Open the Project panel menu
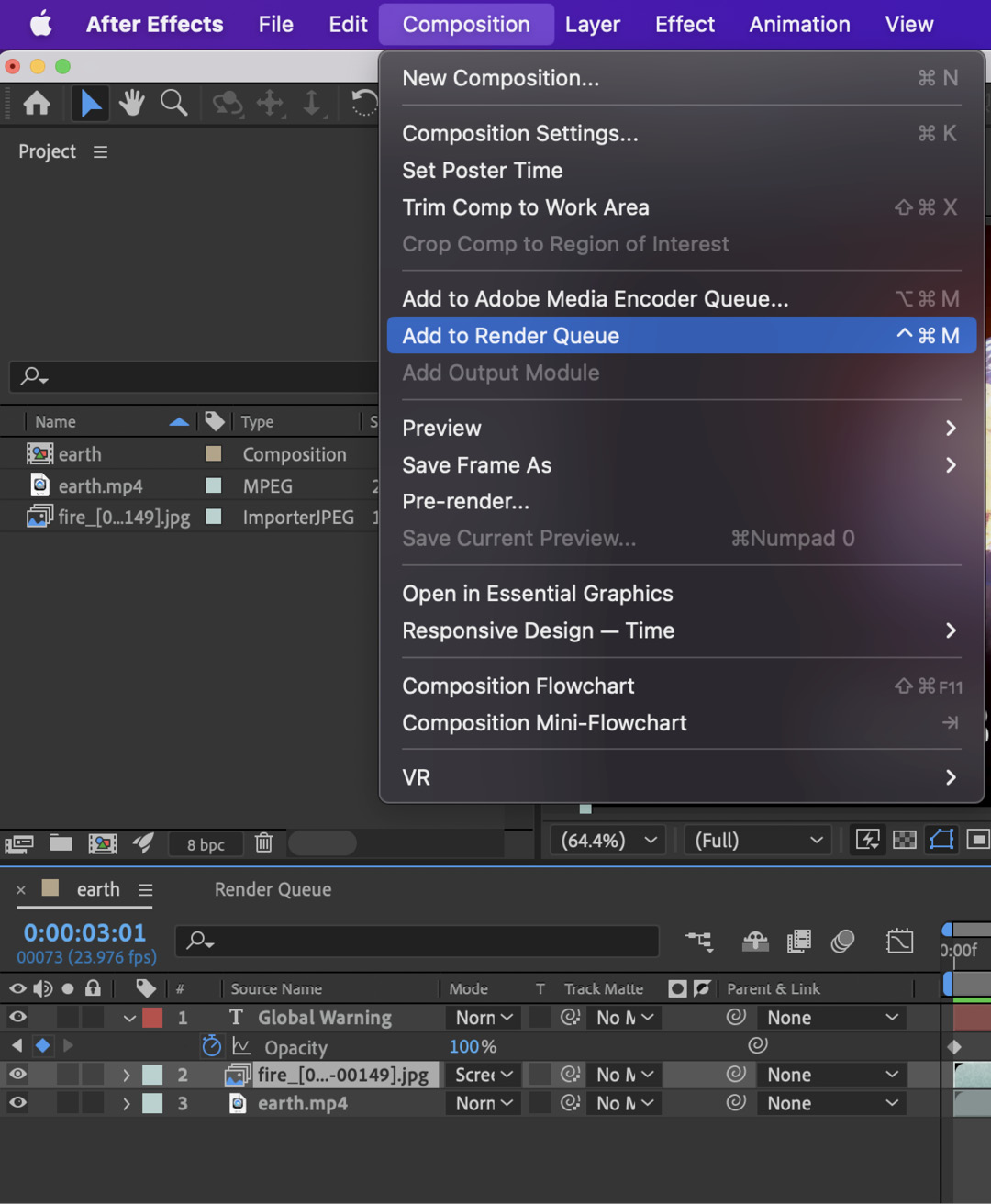Viewport: 991px width, 1204px height. tap(100, 151)
